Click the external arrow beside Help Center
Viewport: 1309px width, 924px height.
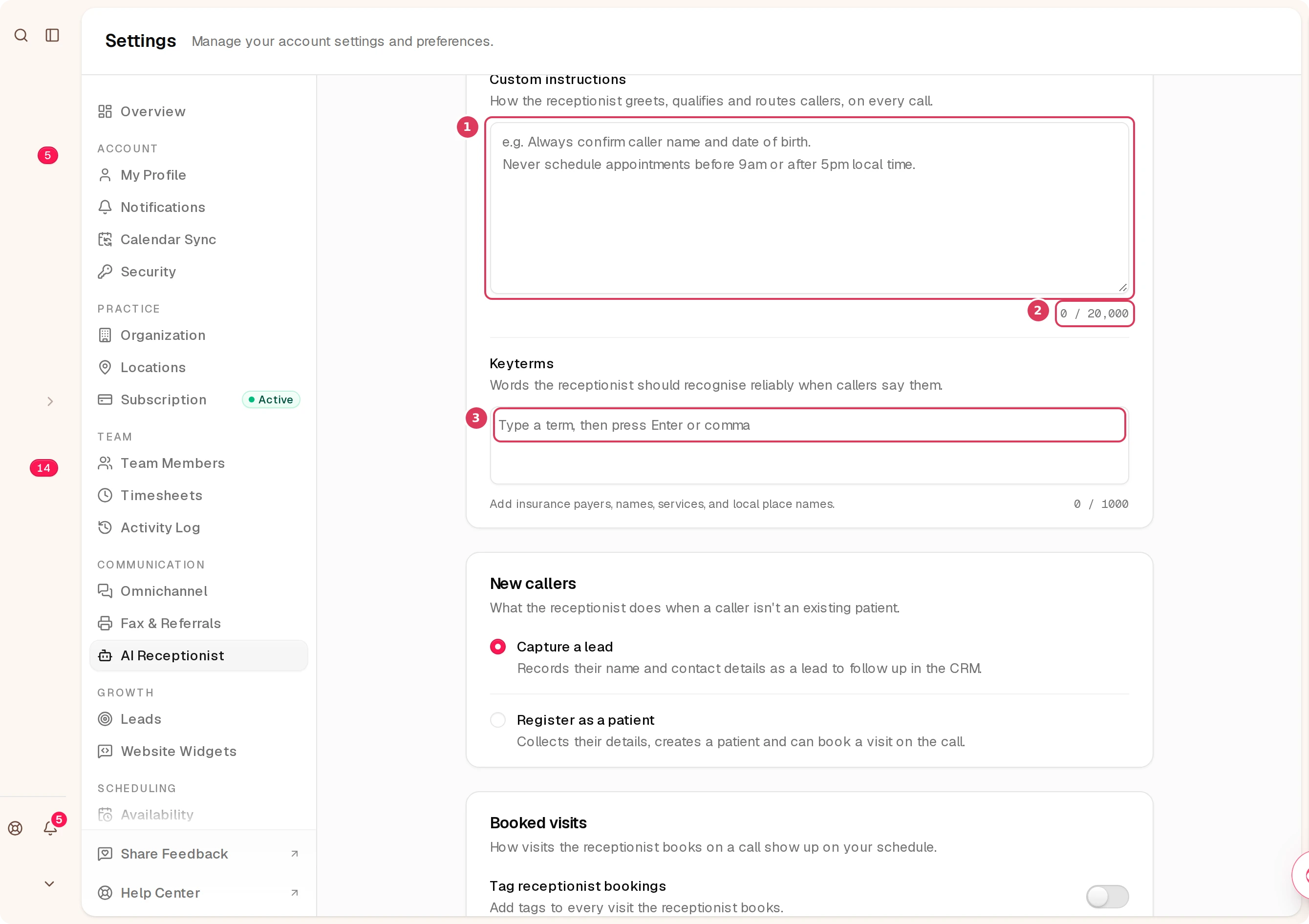point(295,893)
